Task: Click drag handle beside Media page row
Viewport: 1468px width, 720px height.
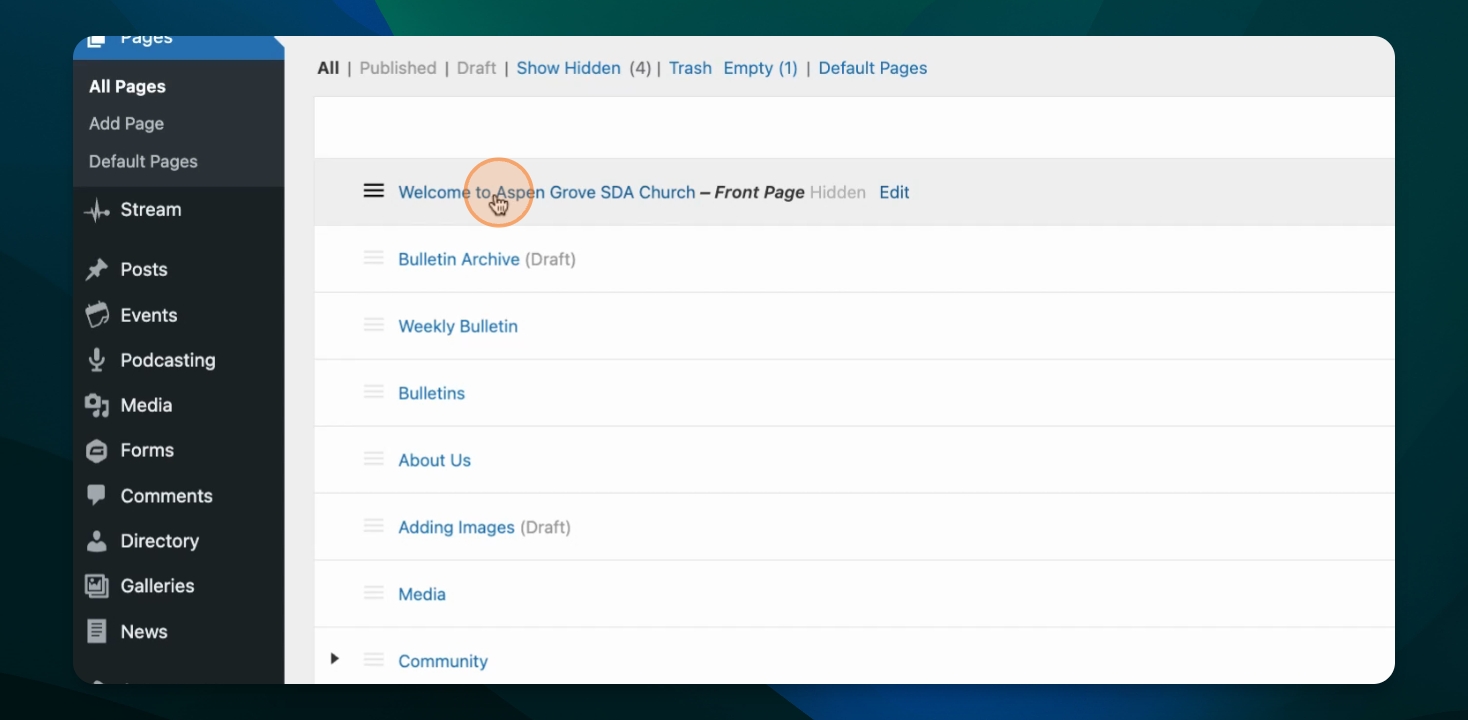Action: pos(374,593)
